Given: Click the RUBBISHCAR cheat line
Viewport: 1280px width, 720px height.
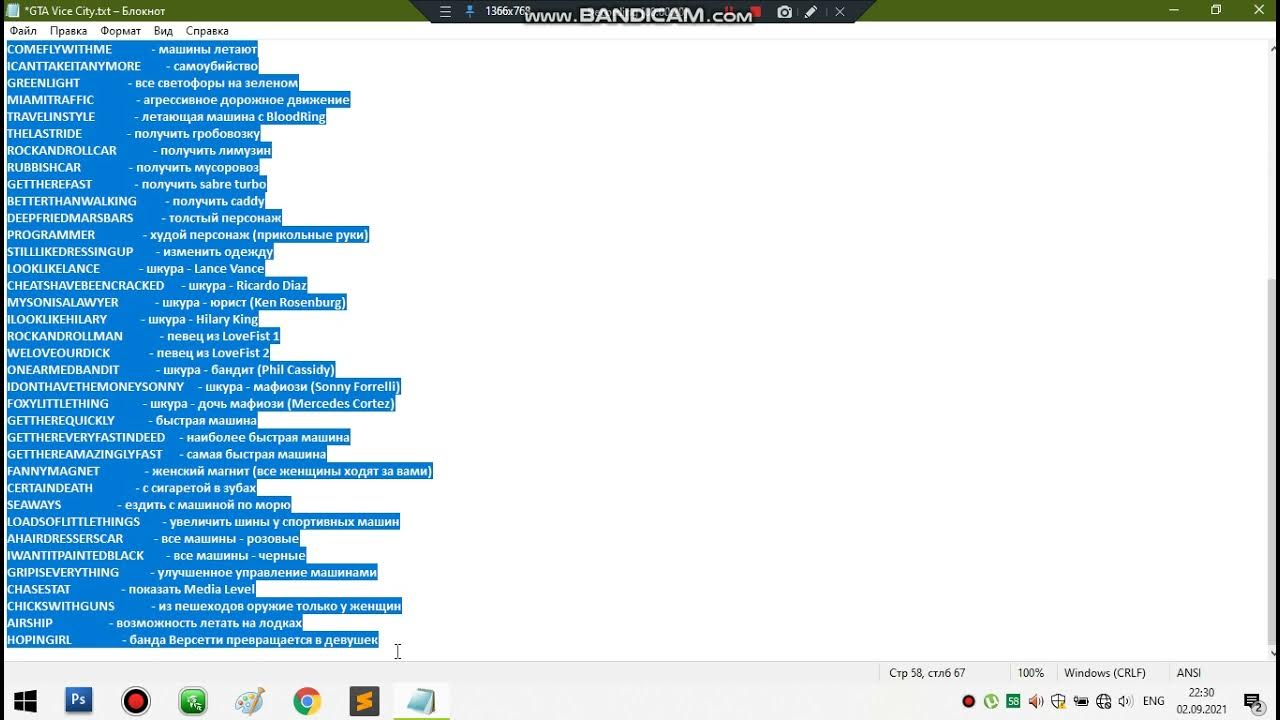Looking at the screenshot, I should (x=133, y=168).
